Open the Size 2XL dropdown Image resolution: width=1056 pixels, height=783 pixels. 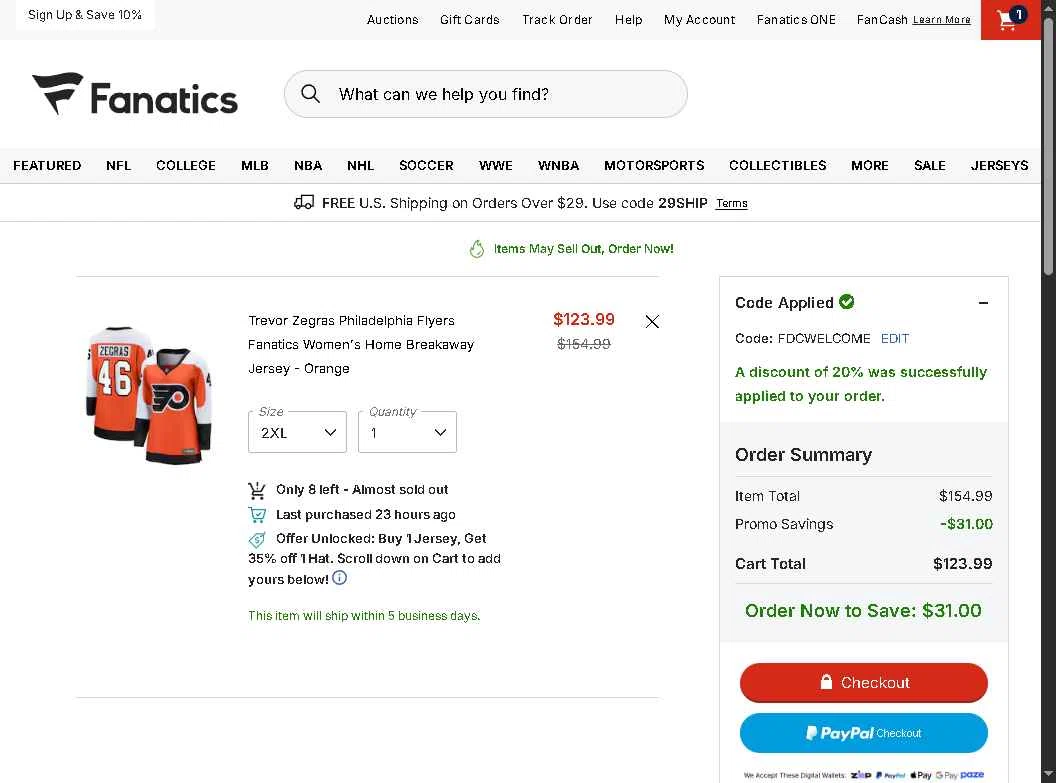point(297,432)
